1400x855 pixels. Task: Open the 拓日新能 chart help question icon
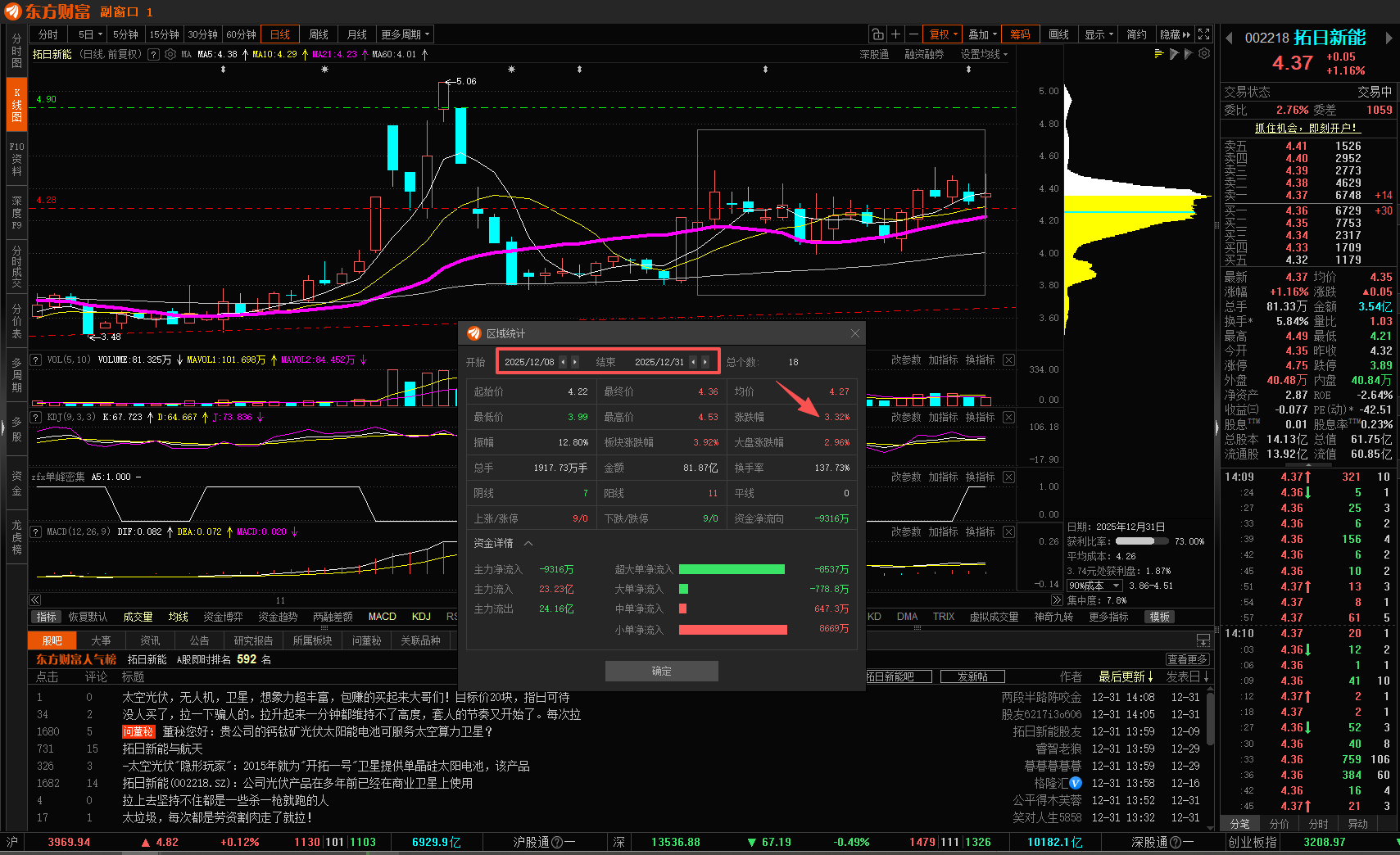tap(153, 54)
